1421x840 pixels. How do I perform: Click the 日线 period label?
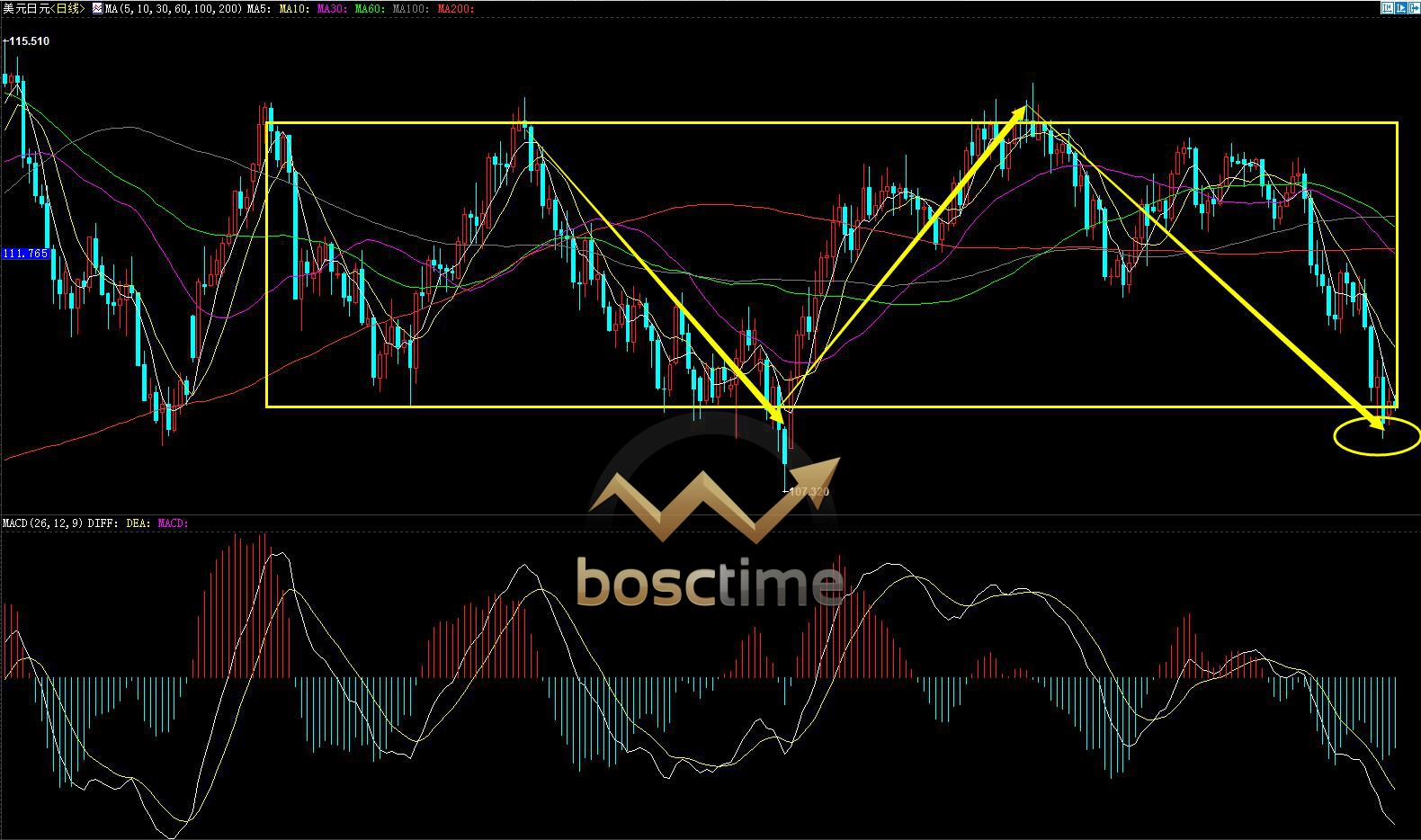[x=67, y=8]
